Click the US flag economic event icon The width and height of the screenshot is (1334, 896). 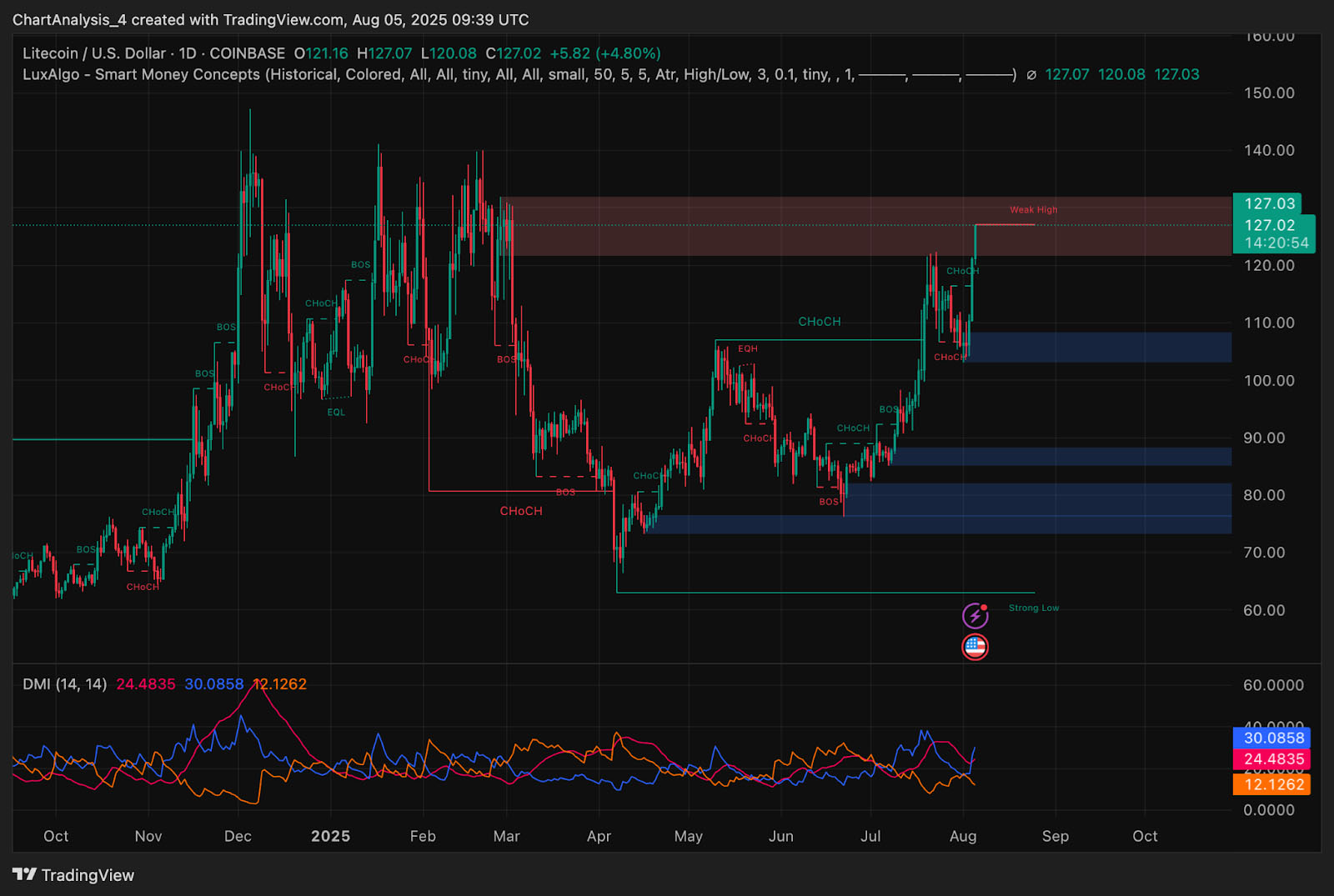tap(975, 647)
